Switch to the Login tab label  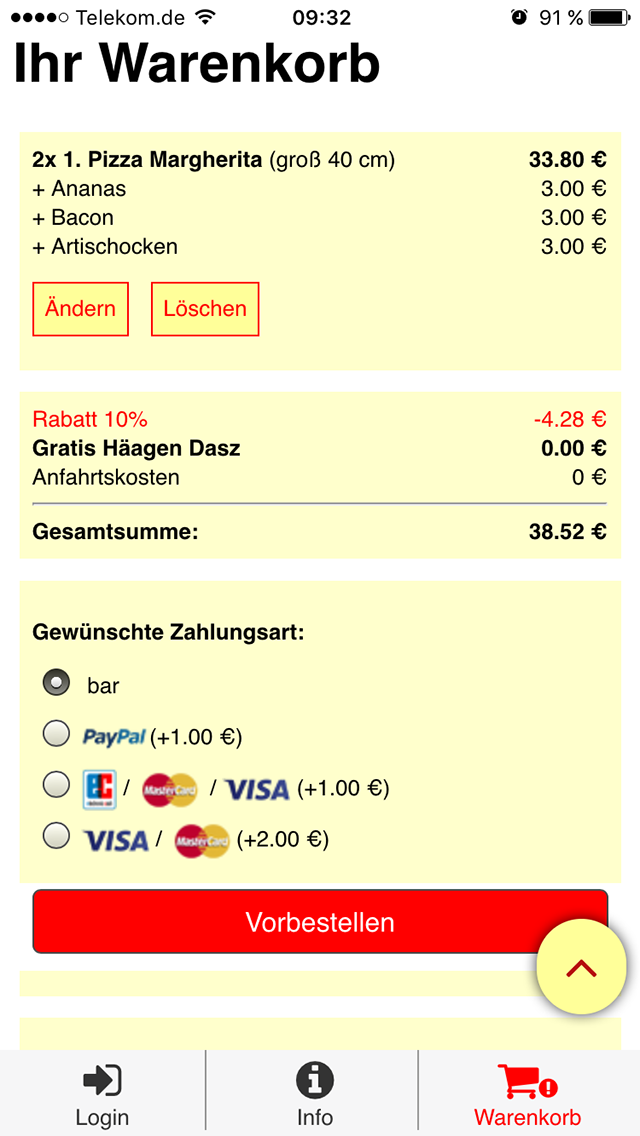[x=102, y=1117]
